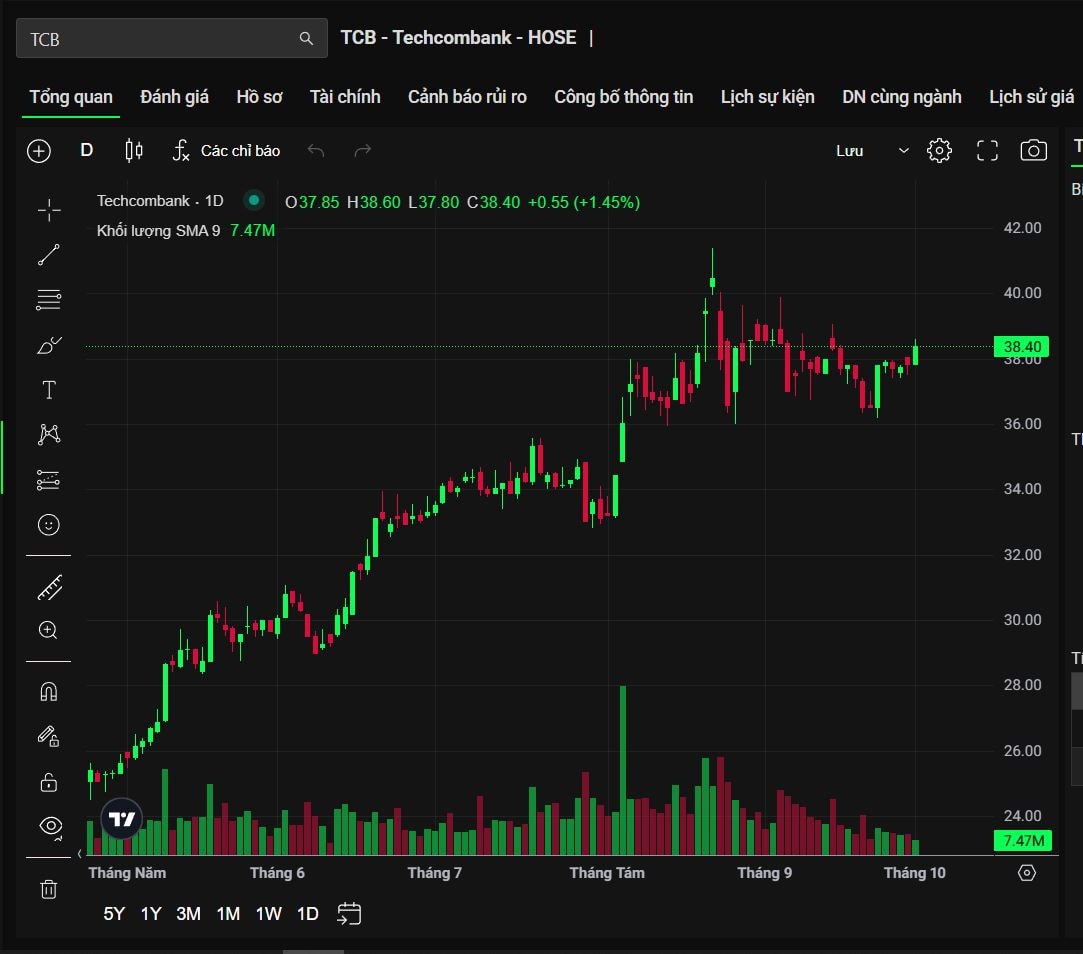Open the Các chỉ báo indicators button
Image resolution: width=1083 pixels, height=954 pixels.
pyautogui.click(x=227, y=151)
